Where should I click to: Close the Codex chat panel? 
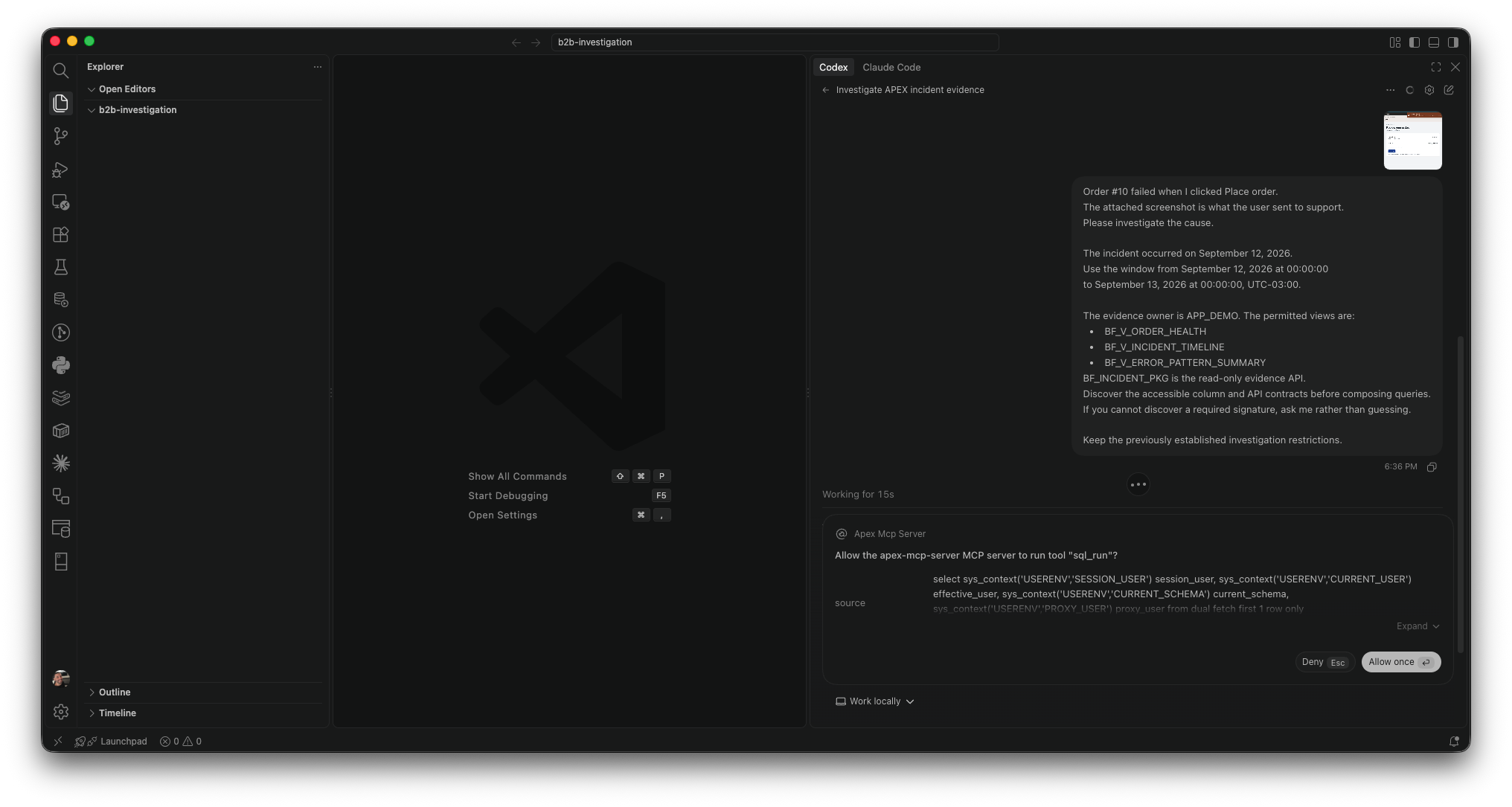(1455, 67)
